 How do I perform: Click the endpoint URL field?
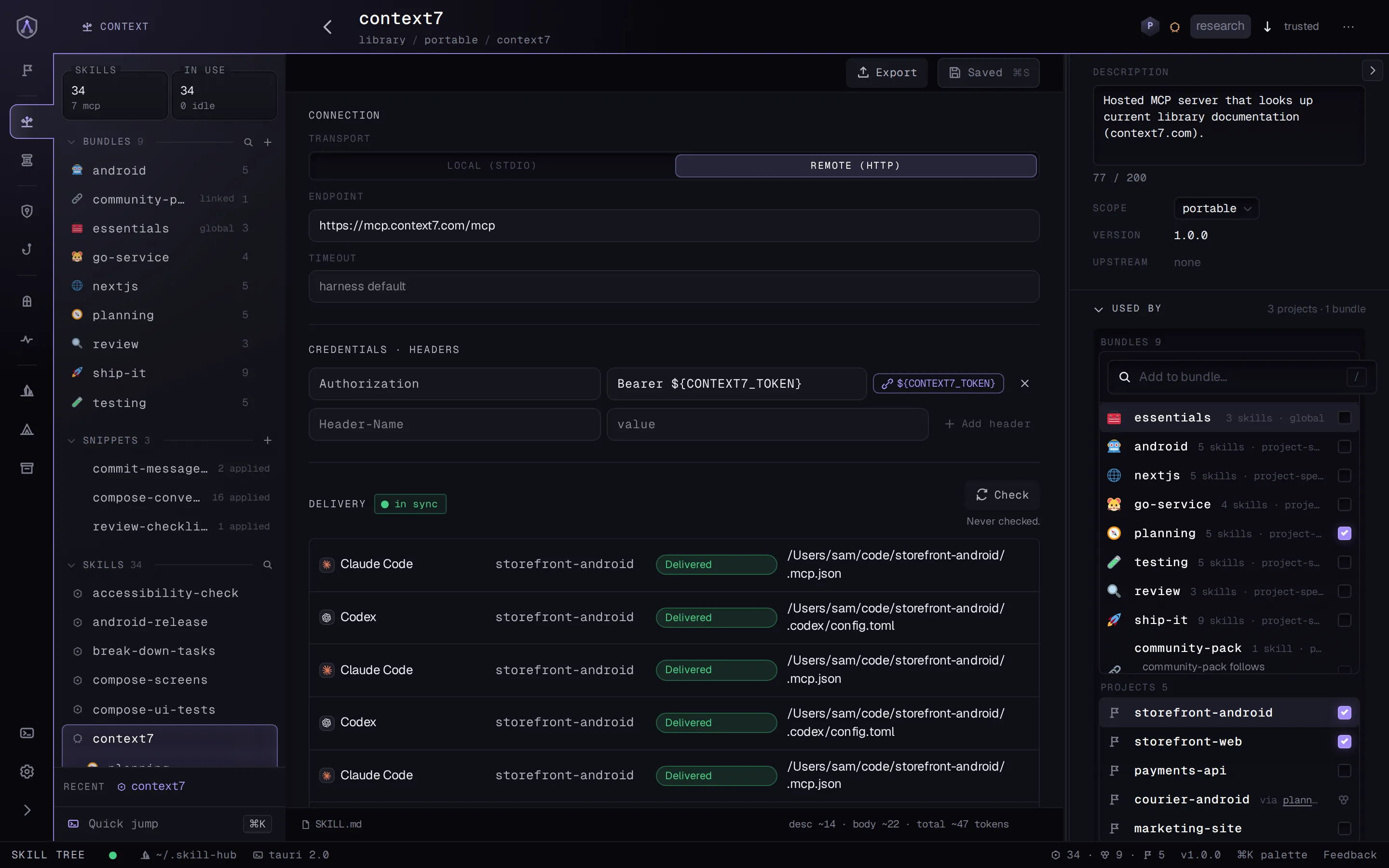(674, 226)
